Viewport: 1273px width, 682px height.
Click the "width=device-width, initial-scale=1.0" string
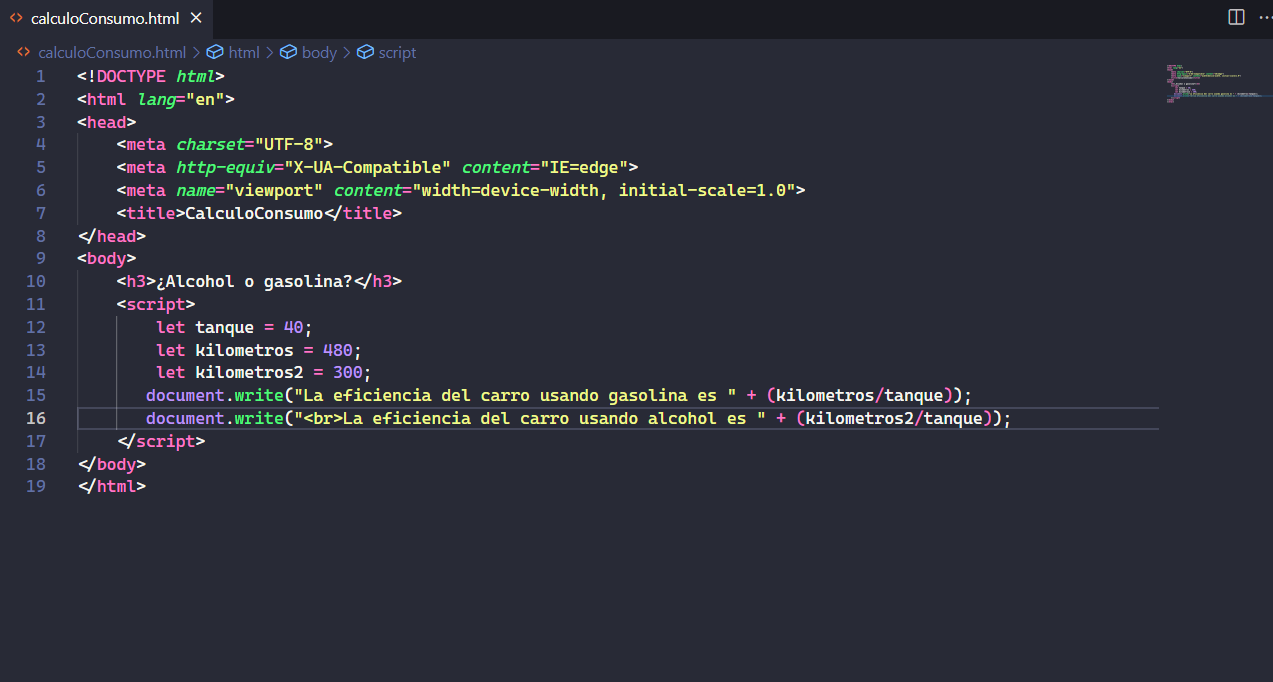603,190
